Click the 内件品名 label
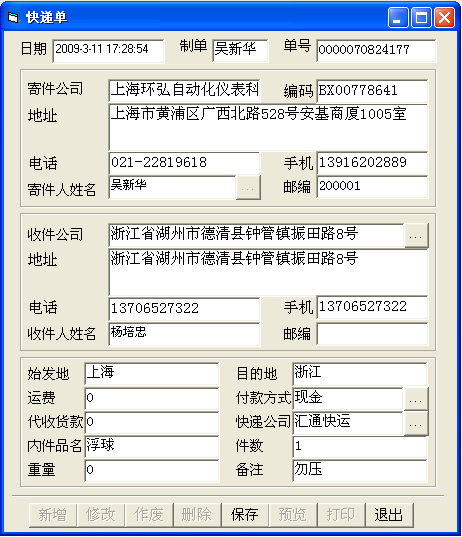Screen dimensions: 462x537 [x=55, y=446]
